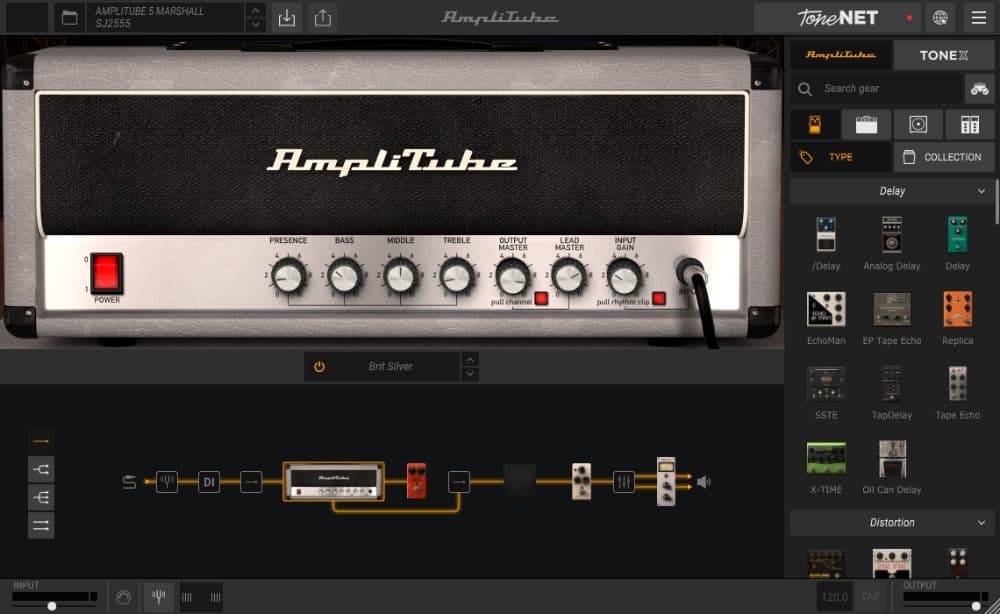The image size is (1000, 614).
Task: Select single serial signal chain routing
Action: [41, 441]
